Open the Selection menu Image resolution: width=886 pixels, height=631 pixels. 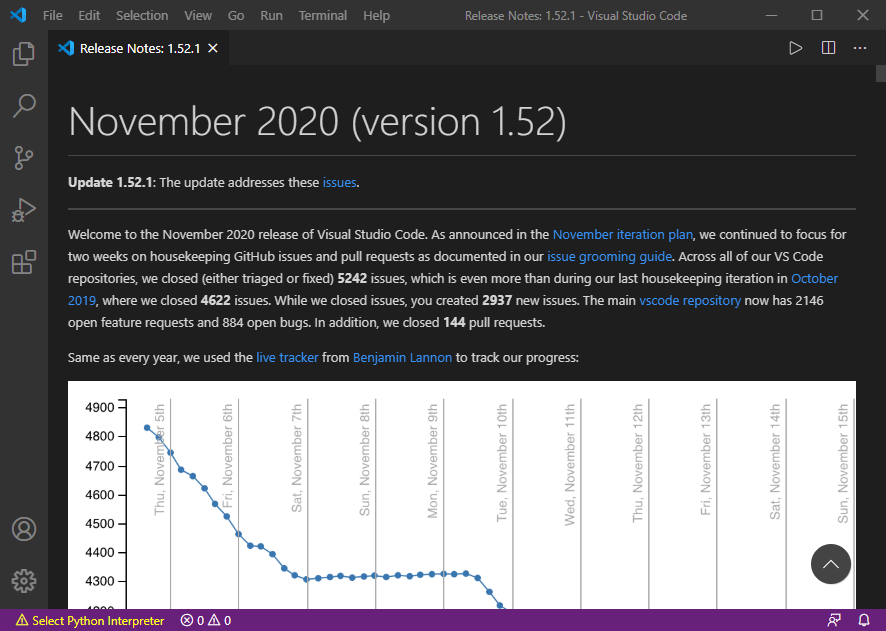click(142, 16)
